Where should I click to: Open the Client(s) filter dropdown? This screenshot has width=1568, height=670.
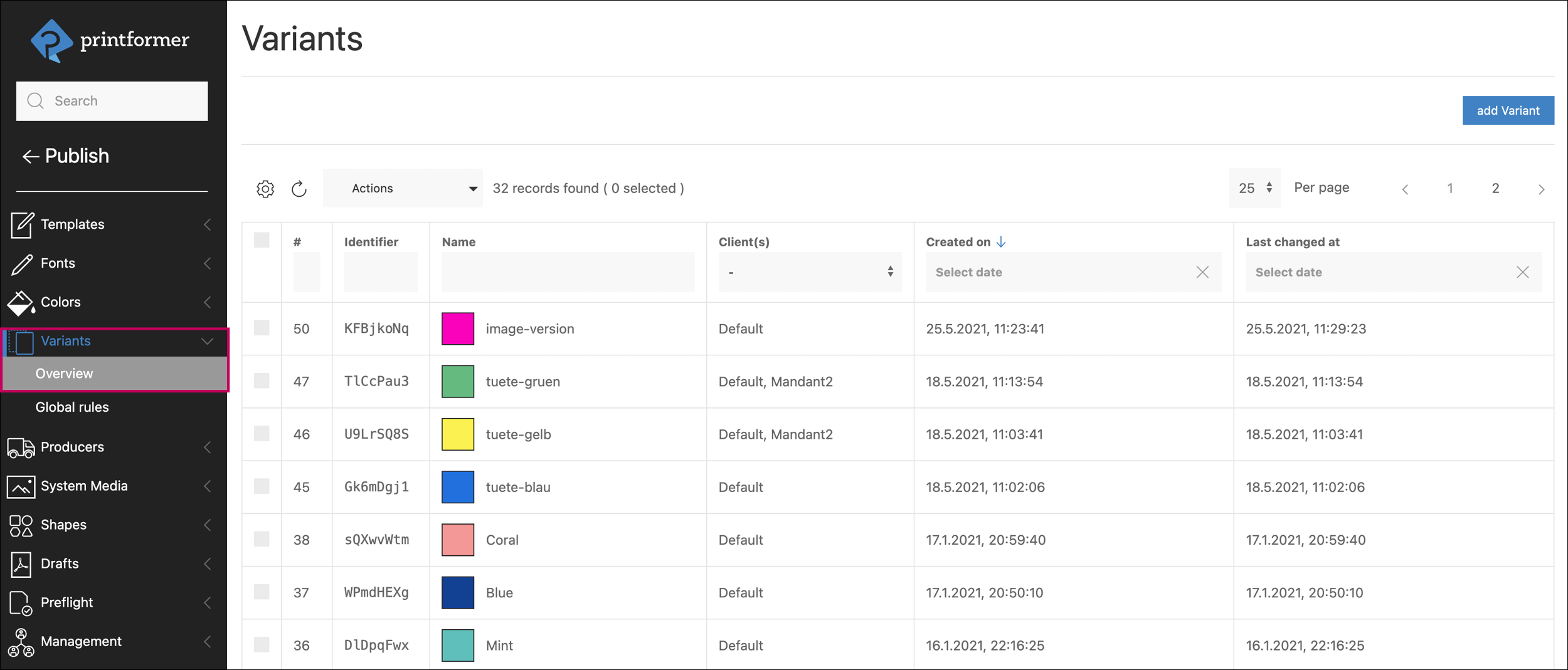coord(809,273)
